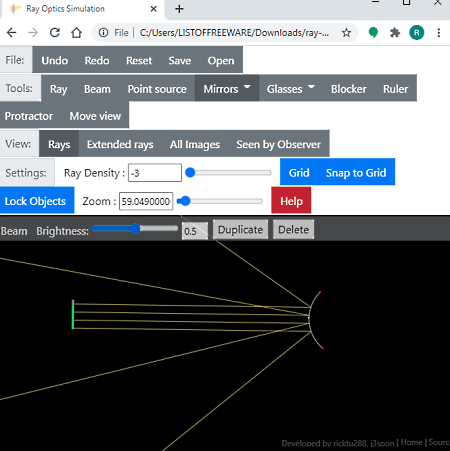450x451 pixels.
Task: Go back with the browser arrow
Action: (x=12, y=33)
